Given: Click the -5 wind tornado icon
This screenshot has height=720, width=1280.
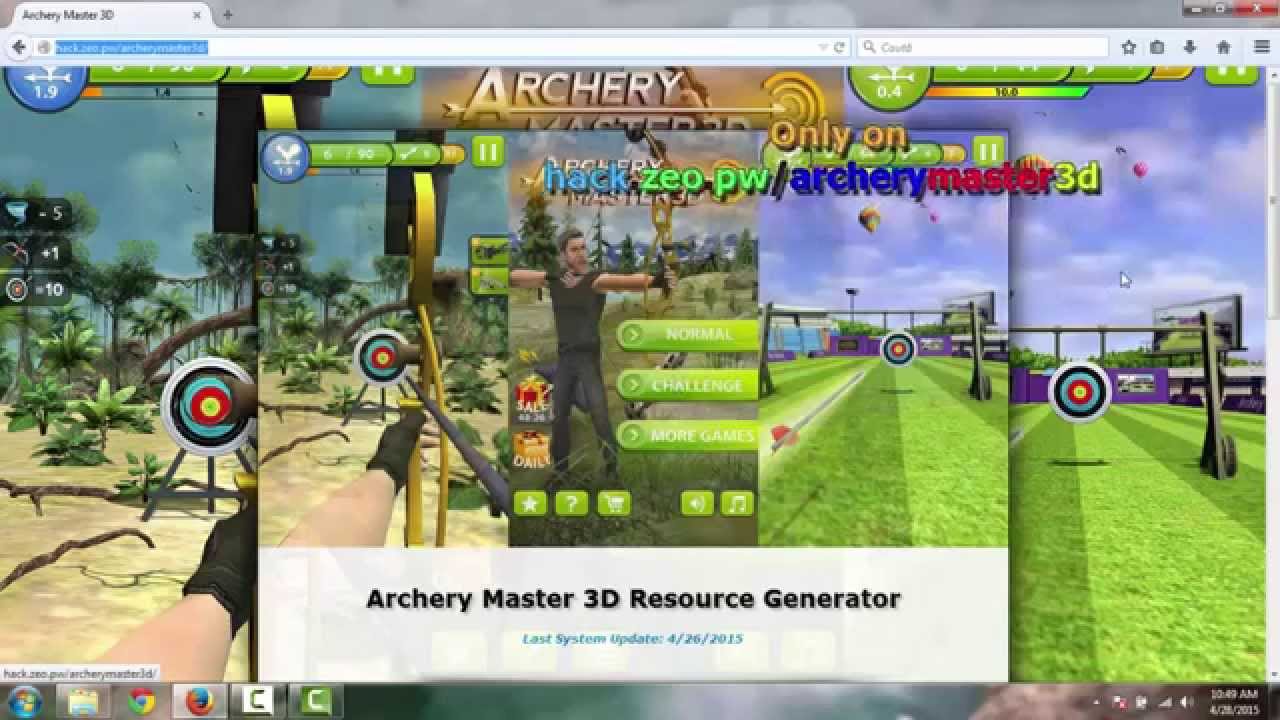Looking at the screenshot, I should pyautogui.click(x=35, y=213).
